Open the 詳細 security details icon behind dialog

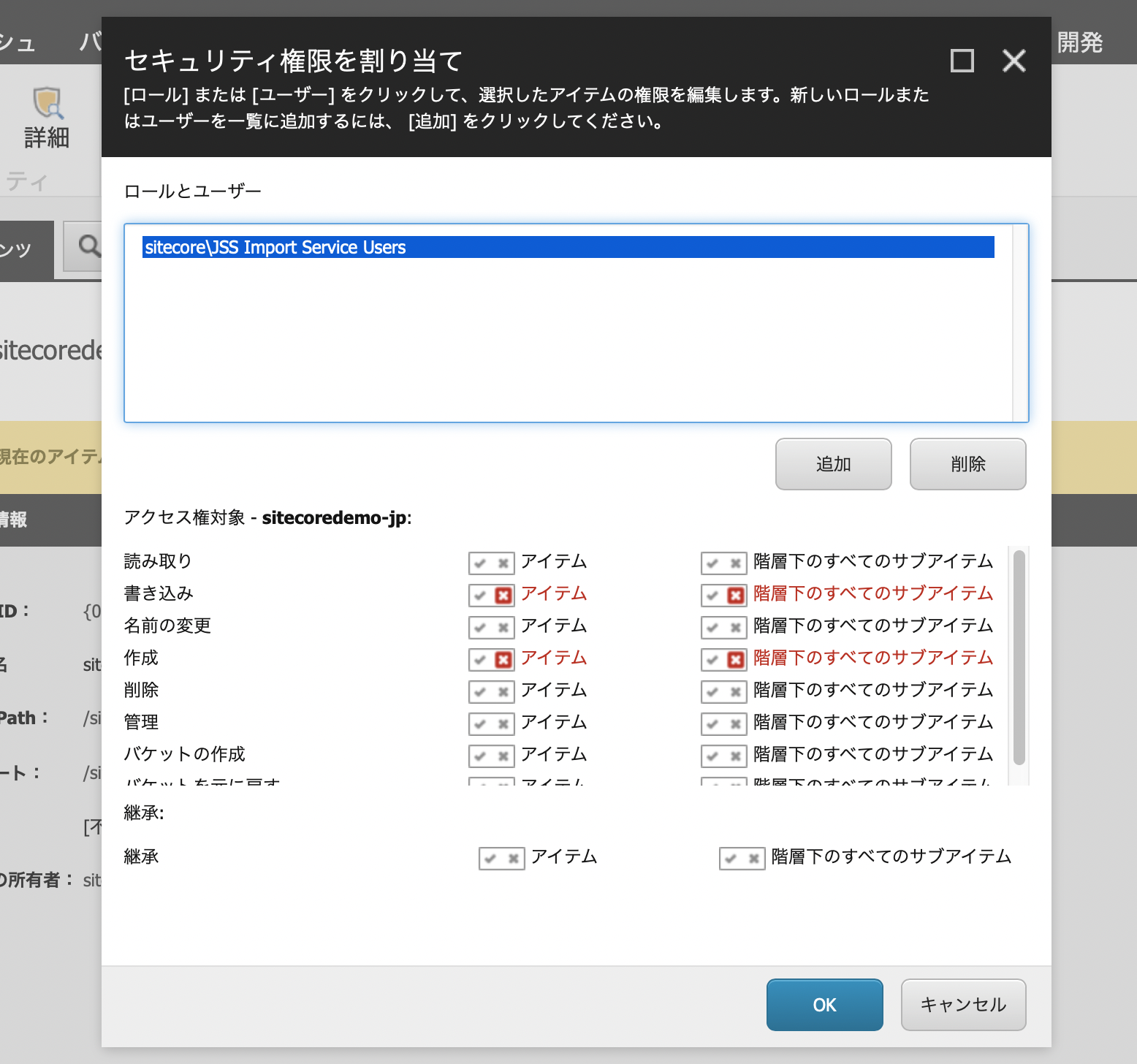click(x=47, y=118)
